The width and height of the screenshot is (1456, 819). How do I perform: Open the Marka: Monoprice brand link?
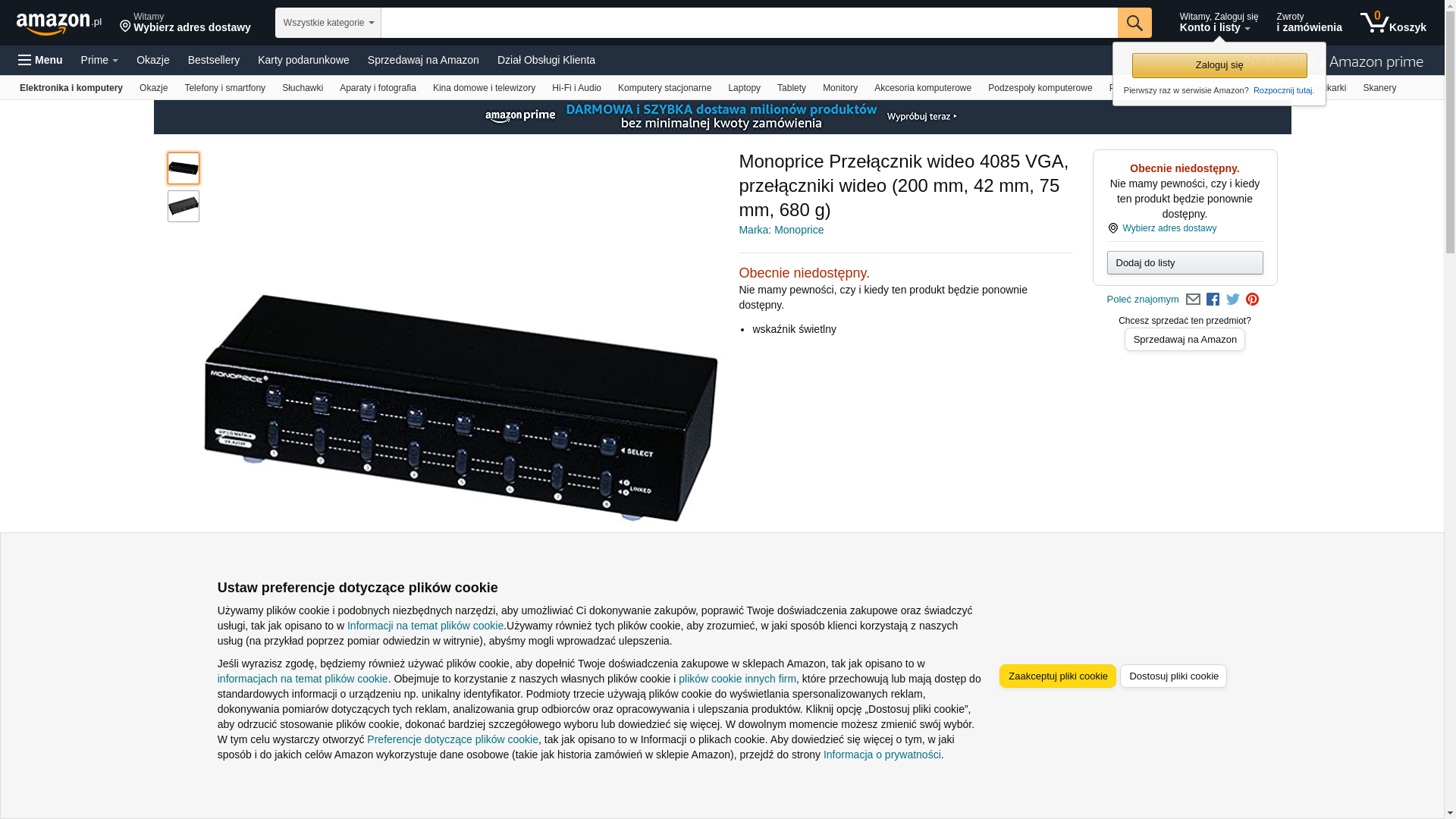pyautogui.click(x=781, y=230)
